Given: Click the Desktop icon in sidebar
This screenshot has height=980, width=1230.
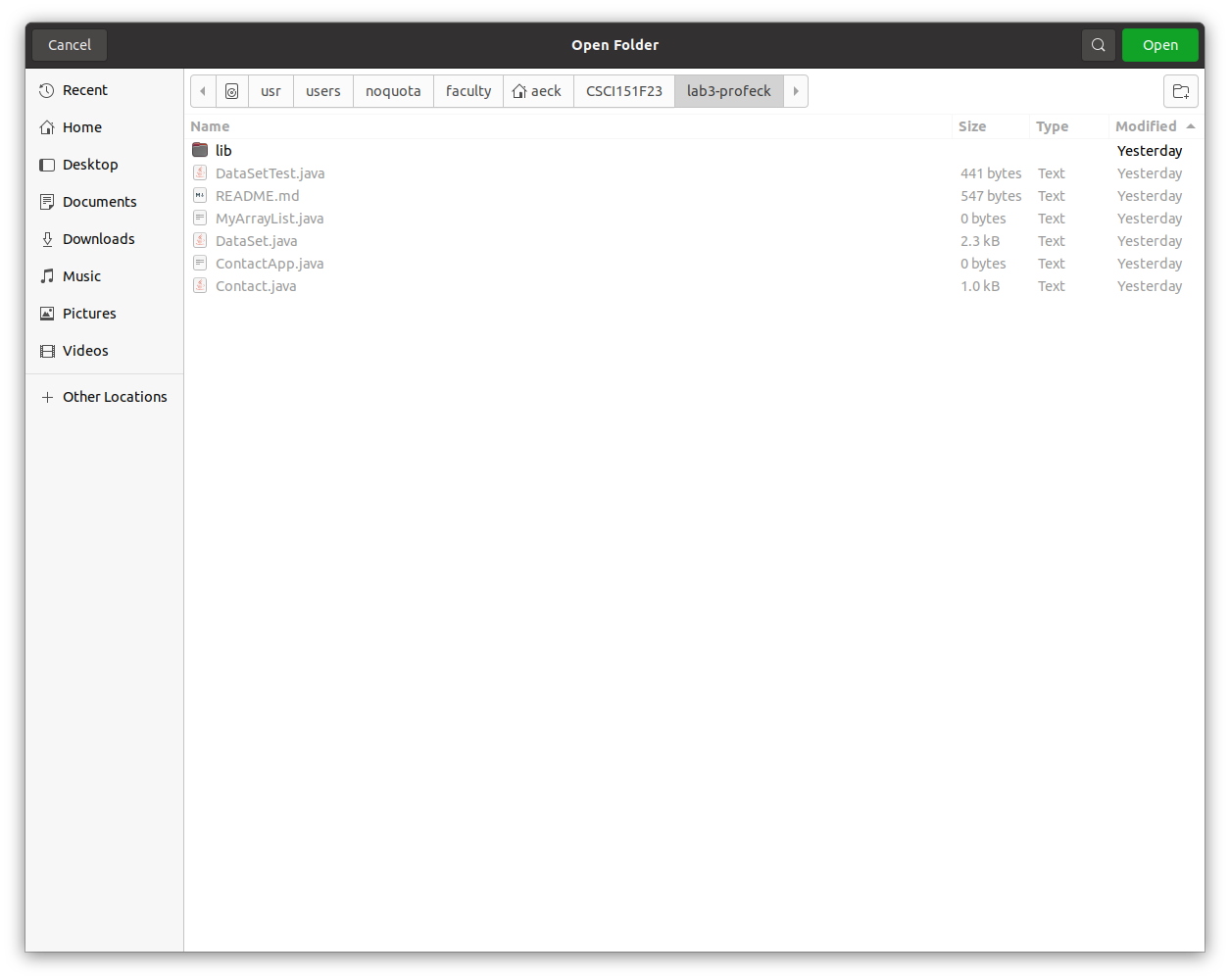Looking at the screenshot, I should point(47,165).
